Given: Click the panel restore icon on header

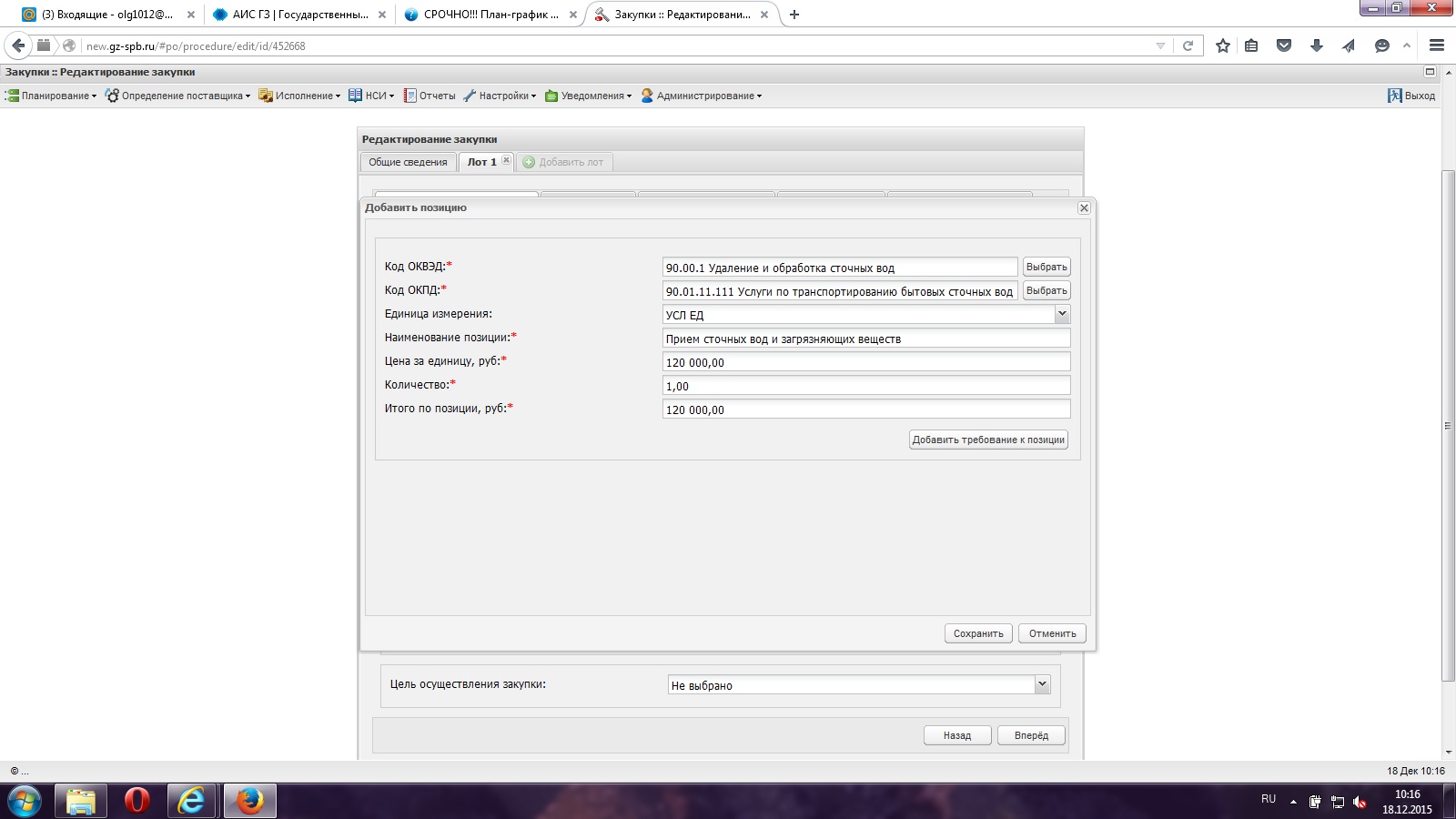Looking at the screenshot, I should pos(1430,72).
